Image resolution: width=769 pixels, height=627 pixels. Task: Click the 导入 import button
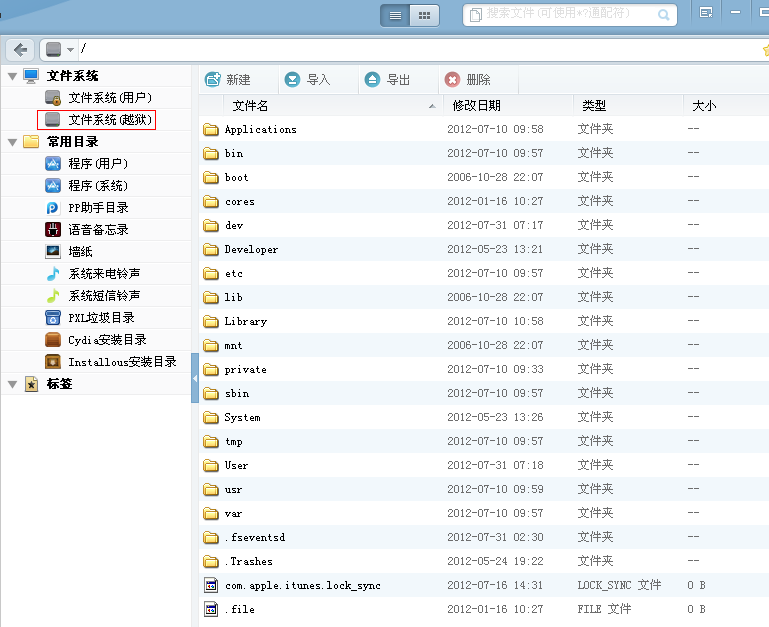pyautogui.click(x=307, y=80)
